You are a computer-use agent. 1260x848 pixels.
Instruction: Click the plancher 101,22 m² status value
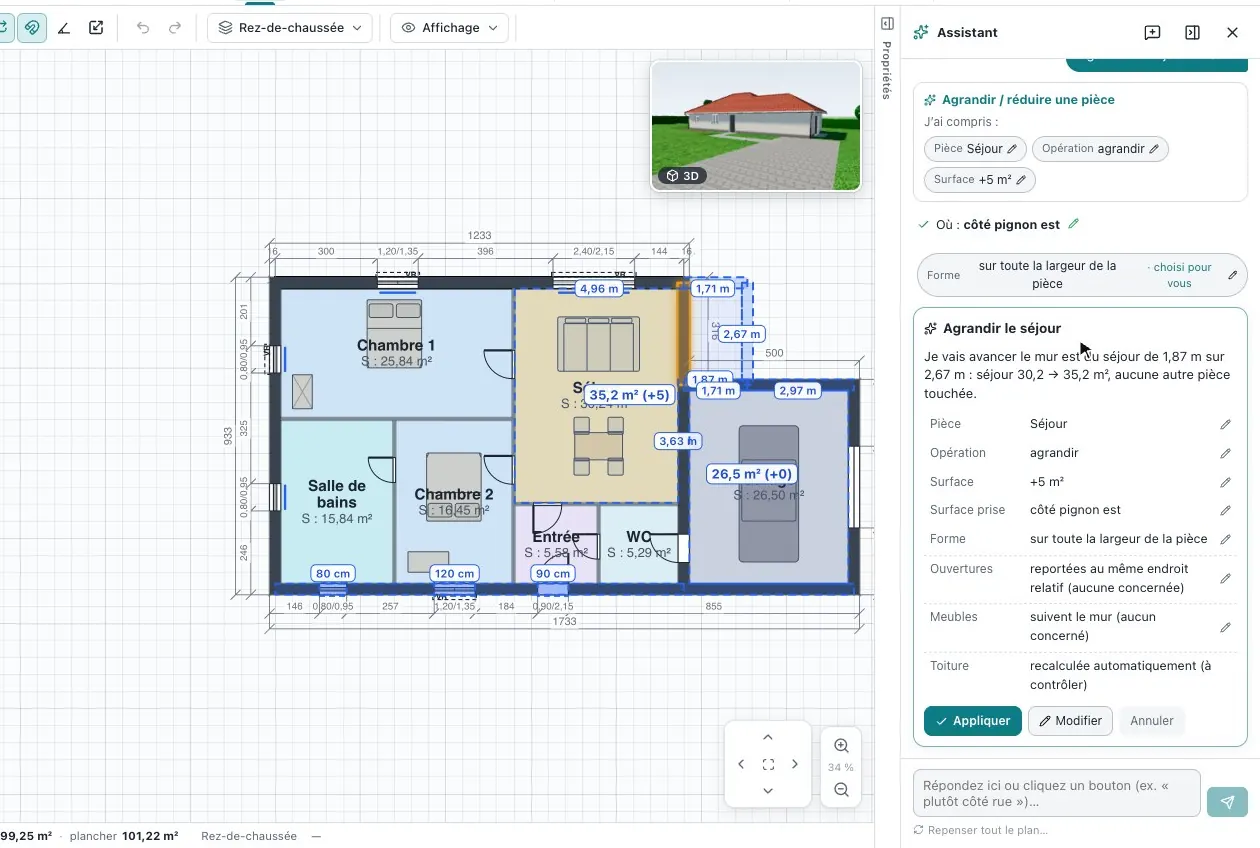(x=124, y=836)
